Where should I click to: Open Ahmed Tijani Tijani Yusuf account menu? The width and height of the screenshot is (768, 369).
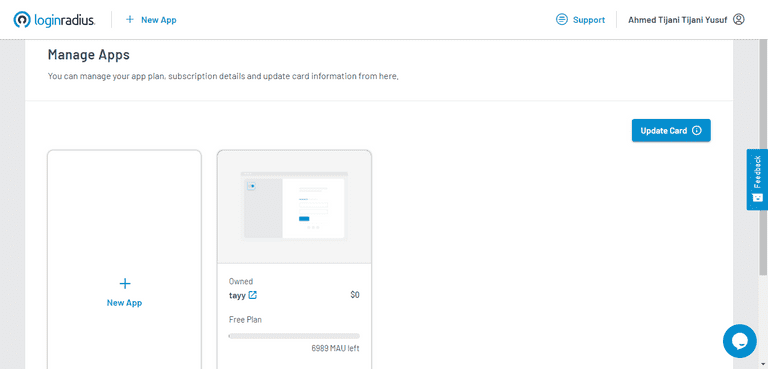click(686, 20)
